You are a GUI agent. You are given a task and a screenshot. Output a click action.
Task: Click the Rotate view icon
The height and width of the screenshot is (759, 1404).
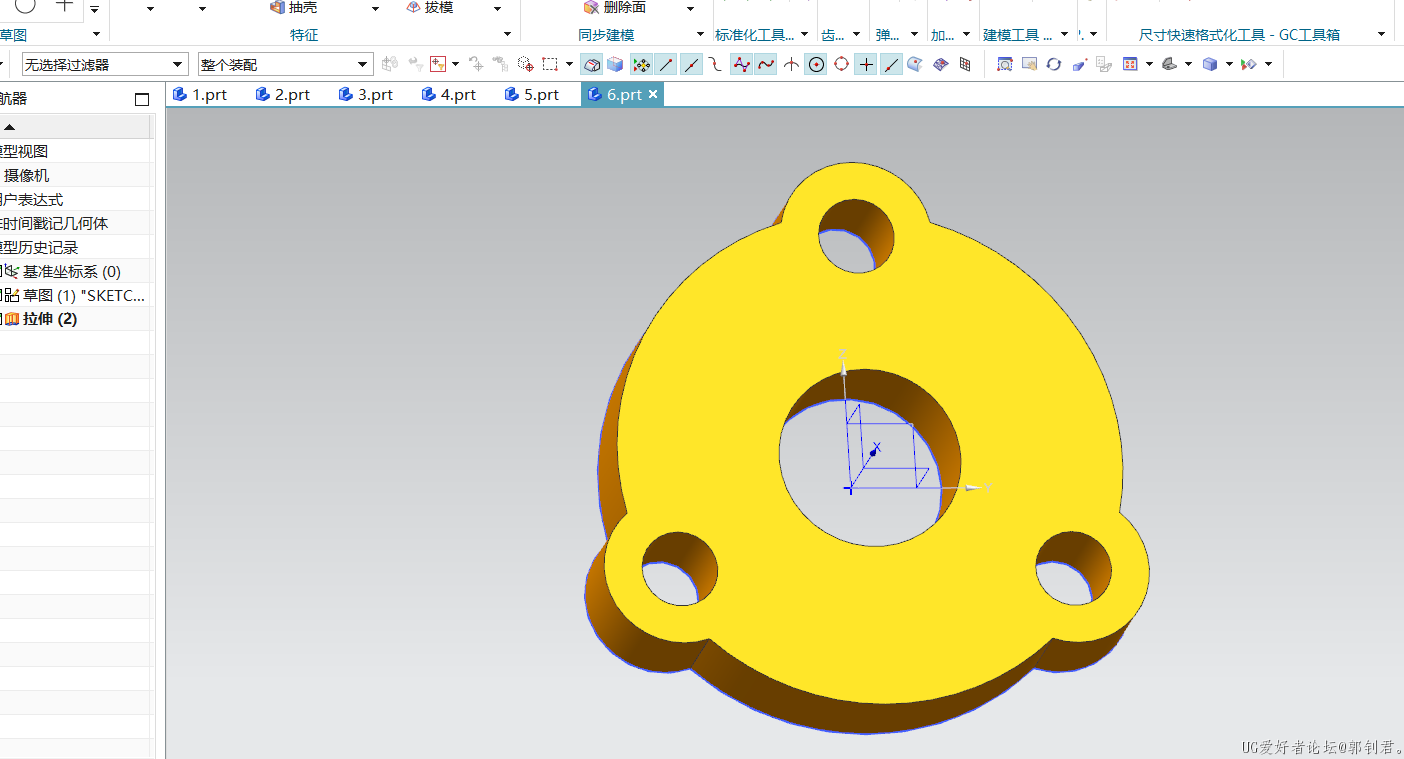coord(1054,64)
